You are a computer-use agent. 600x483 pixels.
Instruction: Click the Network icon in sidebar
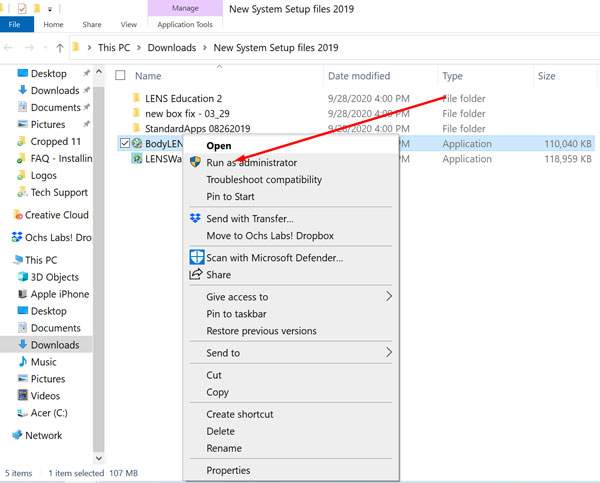click(17, 435)
